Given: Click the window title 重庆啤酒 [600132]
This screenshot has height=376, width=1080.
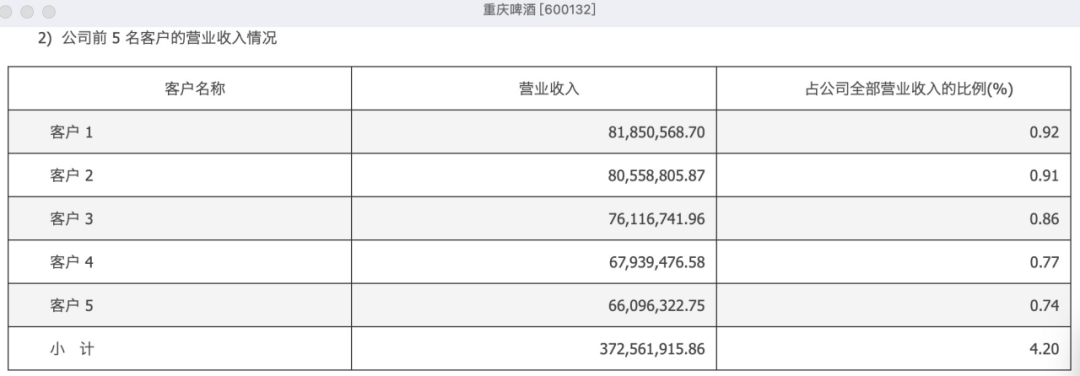Looking at the screenshot, I should (x=539, y=10).
